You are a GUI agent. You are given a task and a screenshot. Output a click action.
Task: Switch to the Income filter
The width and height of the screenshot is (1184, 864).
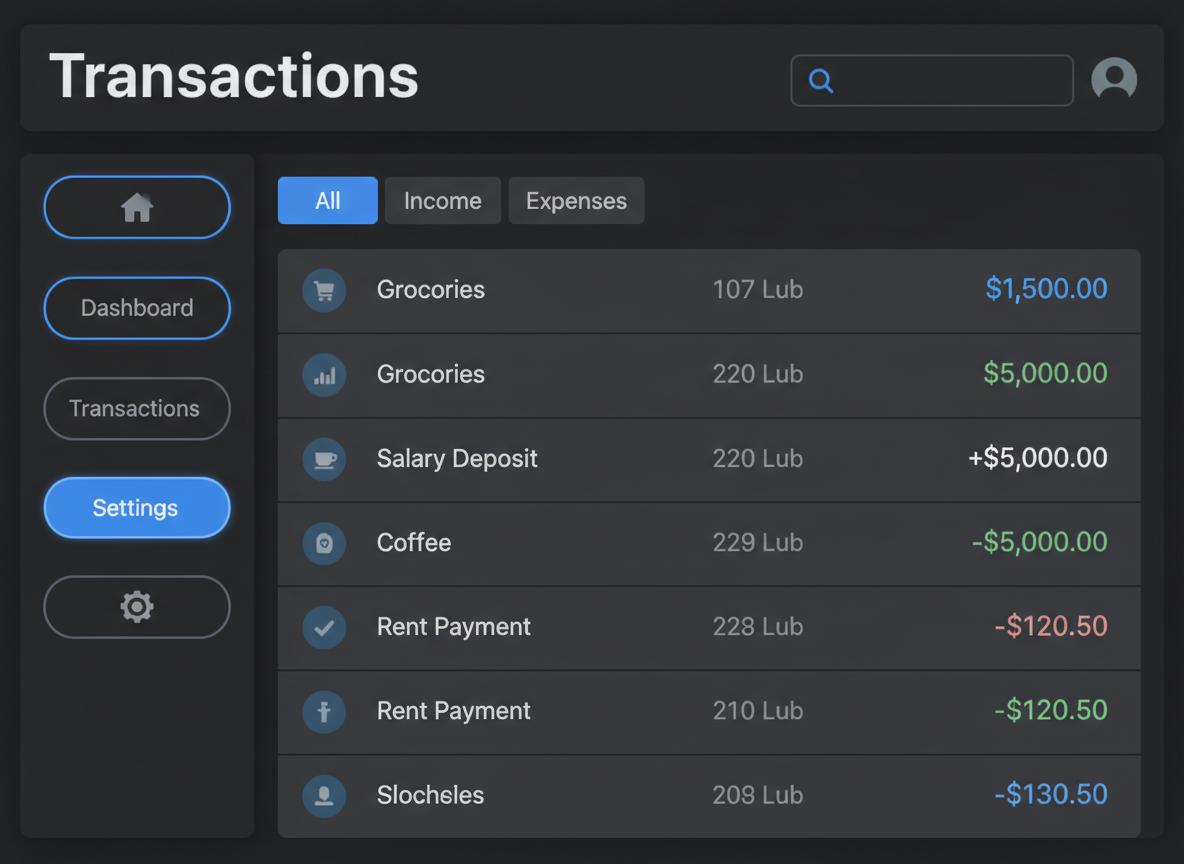click(442, 200)
